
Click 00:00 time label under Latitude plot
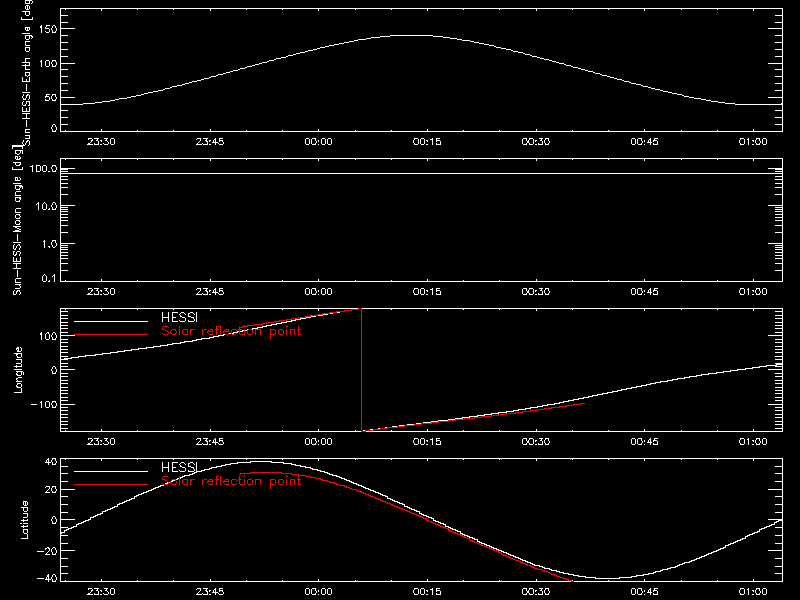pos(318,592)
